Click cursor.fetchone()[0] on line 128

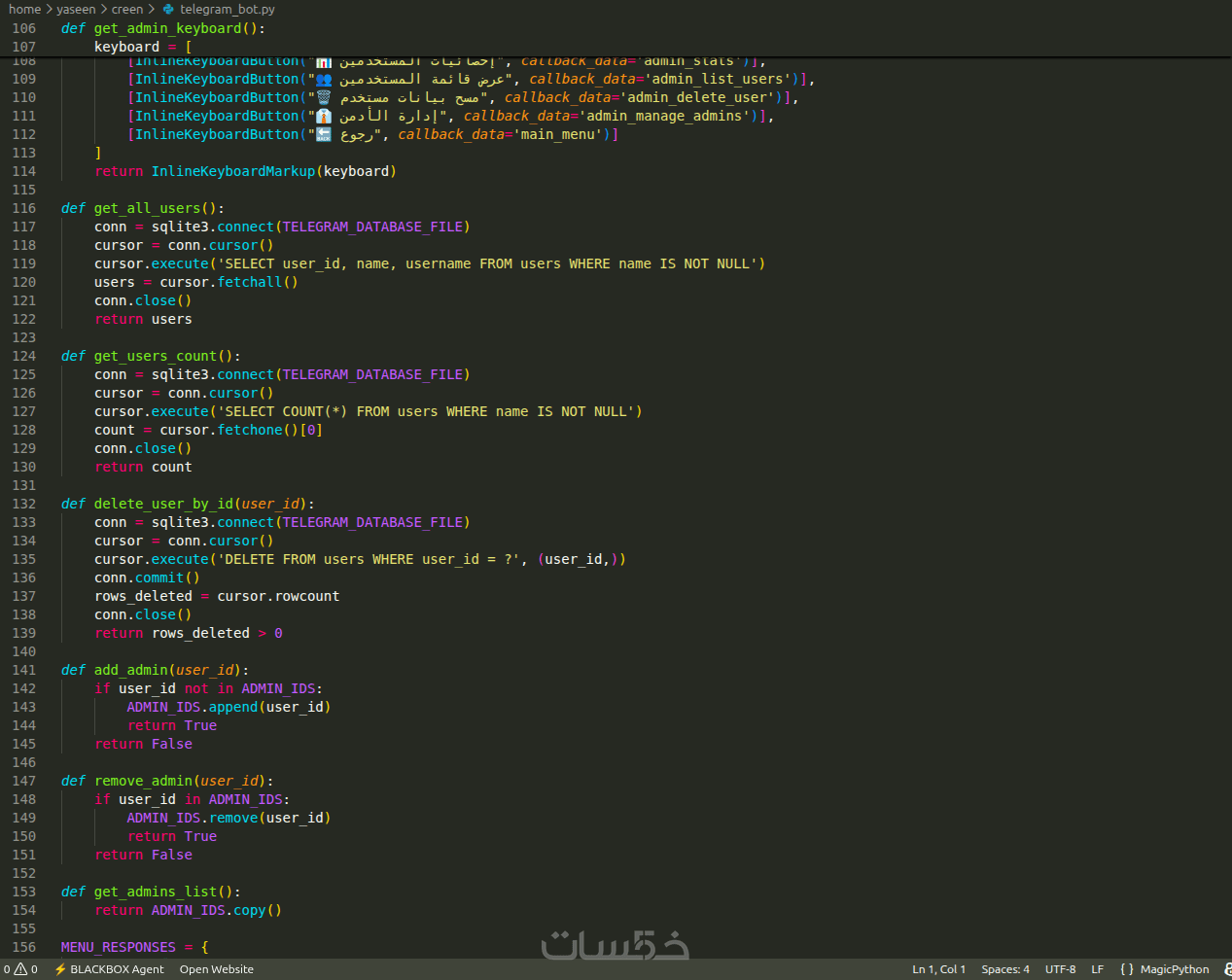pyautogui.click(x=241, y=430)
